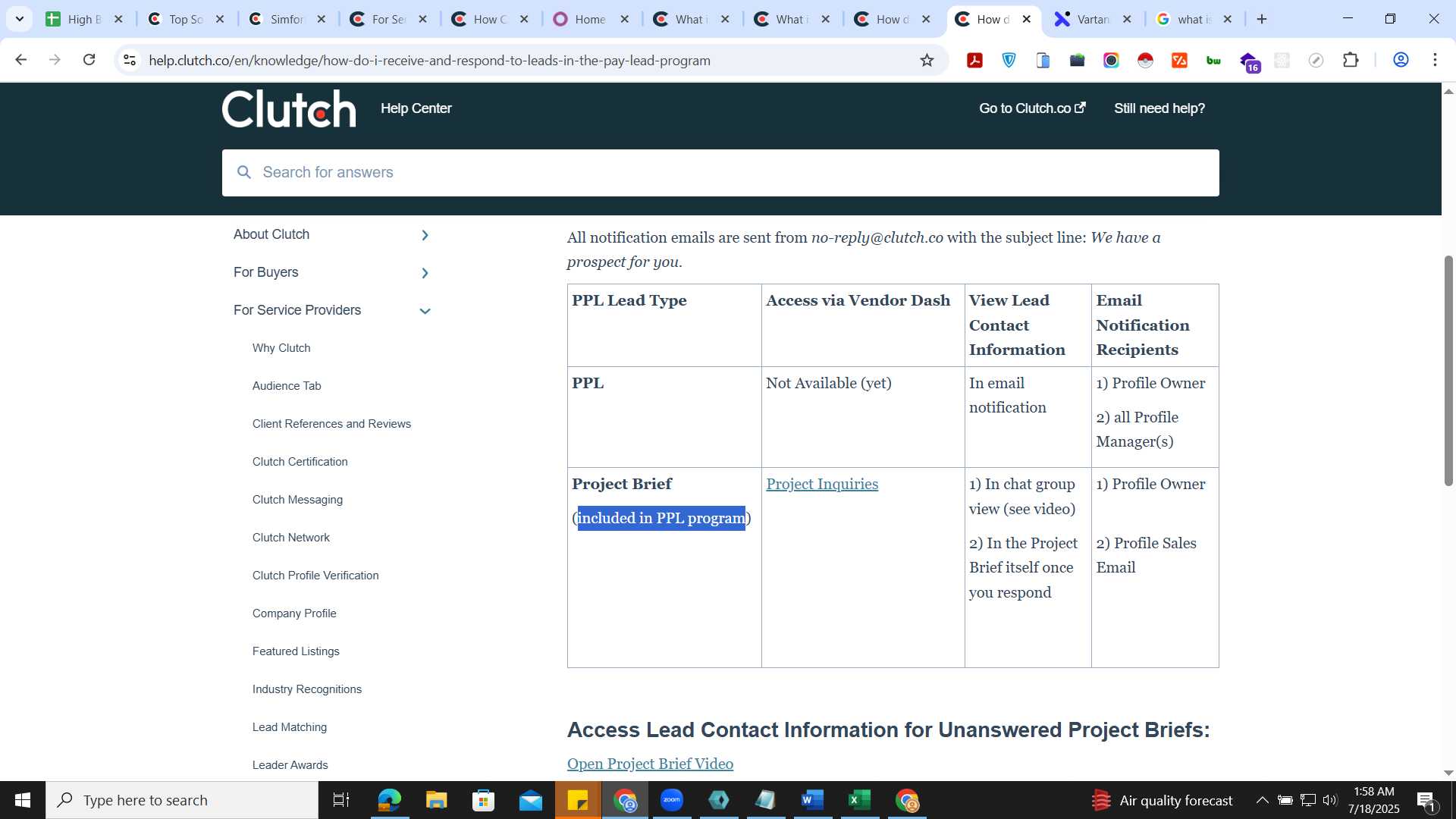
Task: Open Task View on taskbar
Action: pyautogui.click(x=341, y=800)
